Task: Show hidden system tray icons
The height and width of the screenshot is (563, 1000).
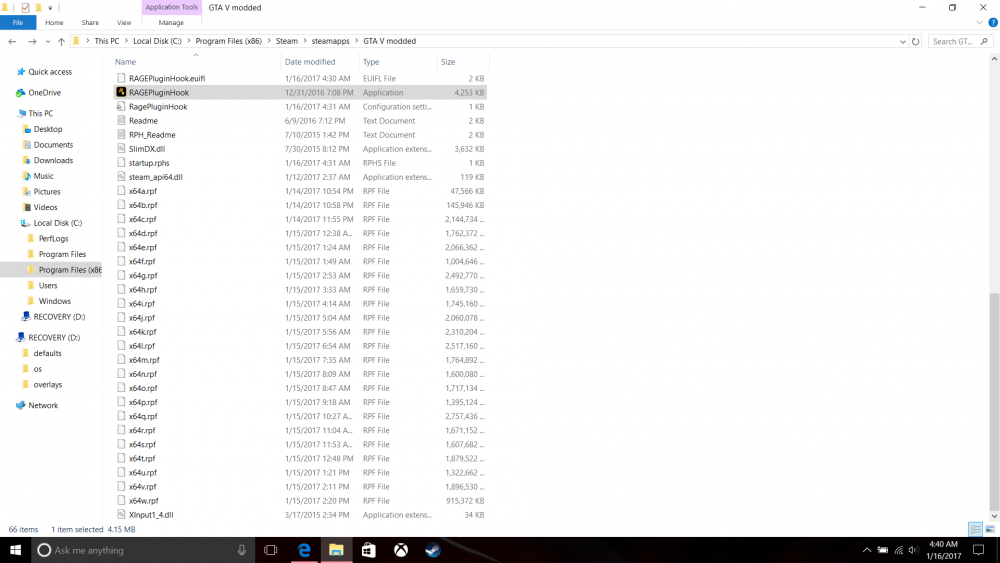Action: point(867,550)
